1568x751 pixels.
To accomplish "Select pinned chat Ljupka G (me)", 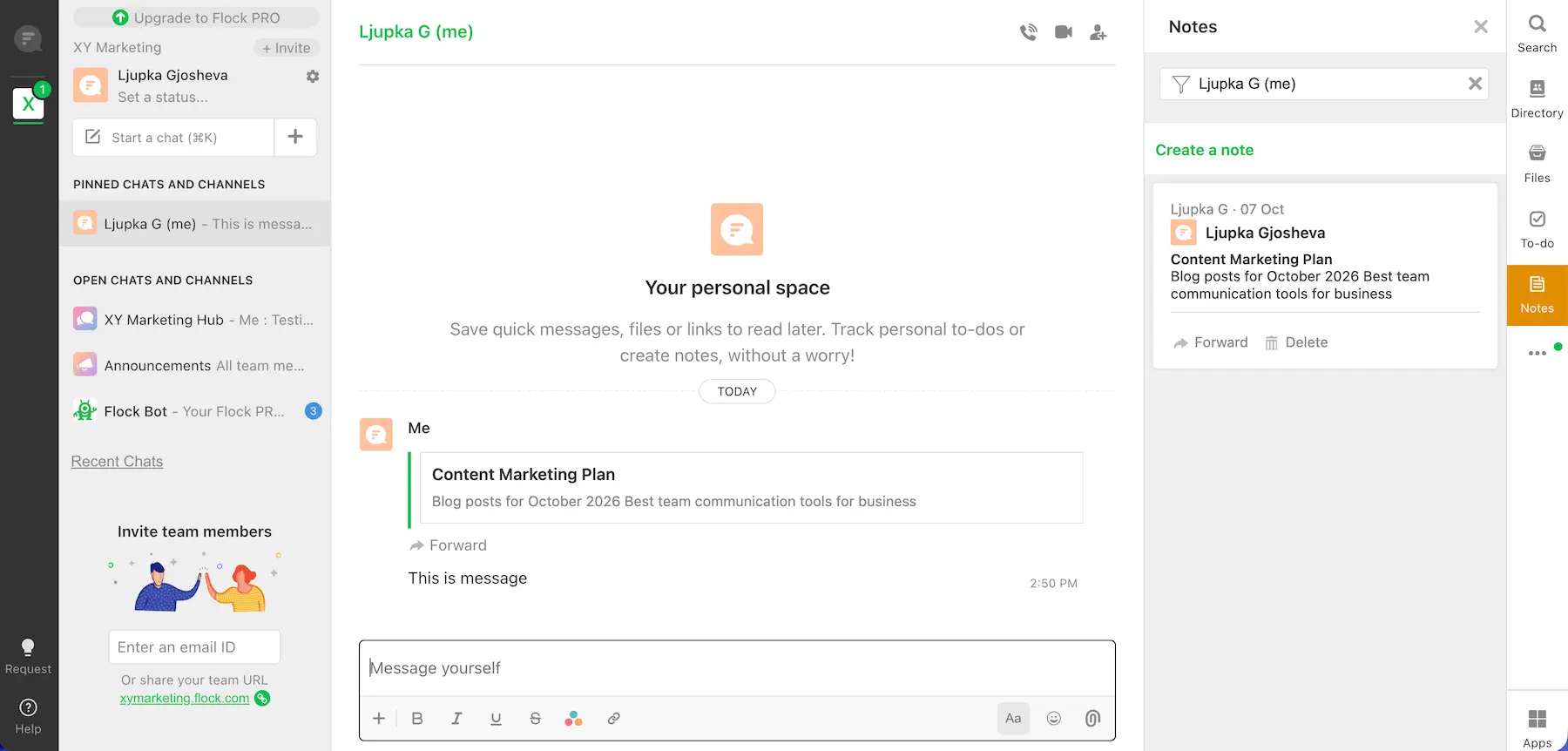I will (x=194, y=224).
